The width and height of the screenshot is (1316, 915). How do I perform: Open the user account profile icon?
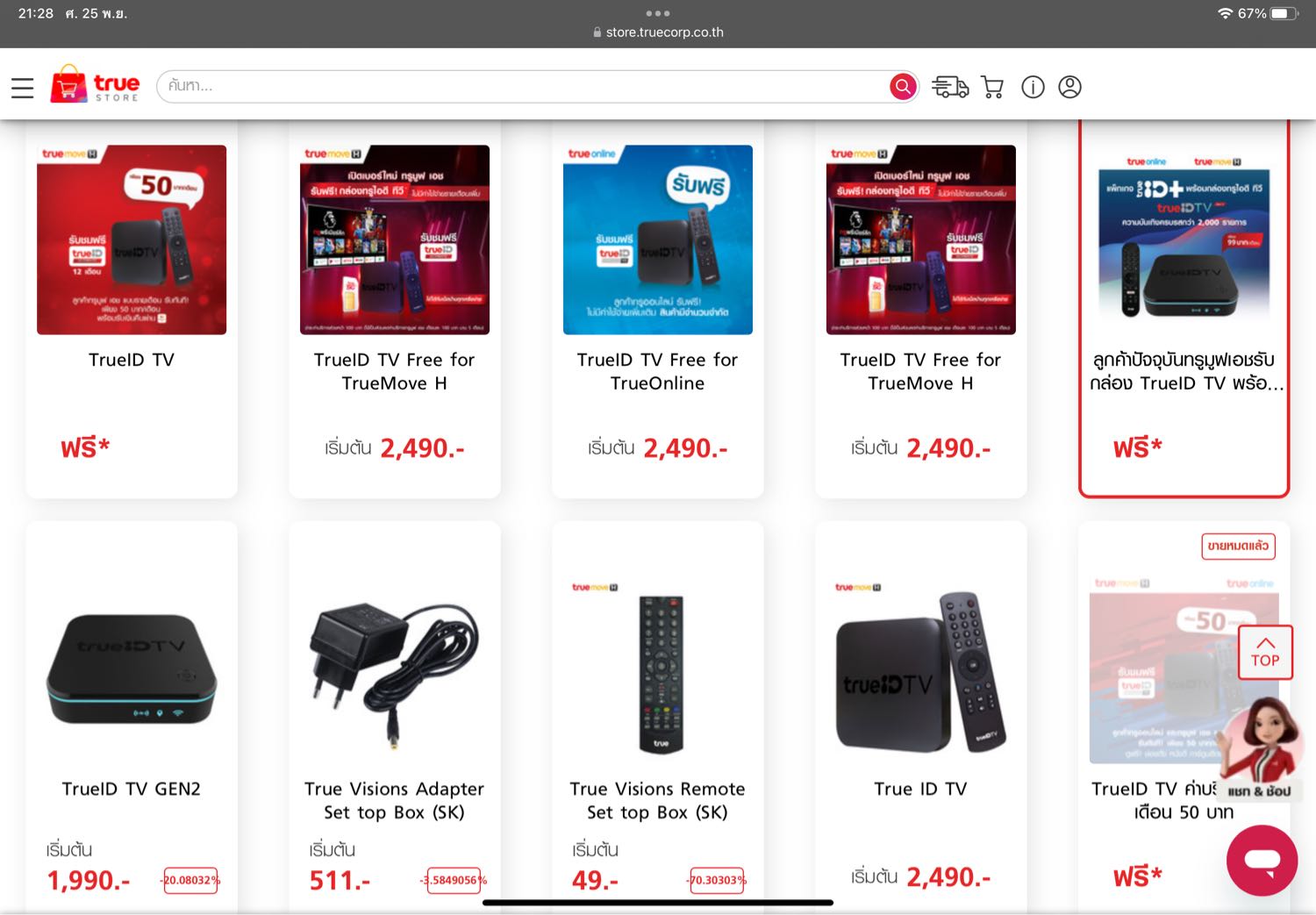1069,87
